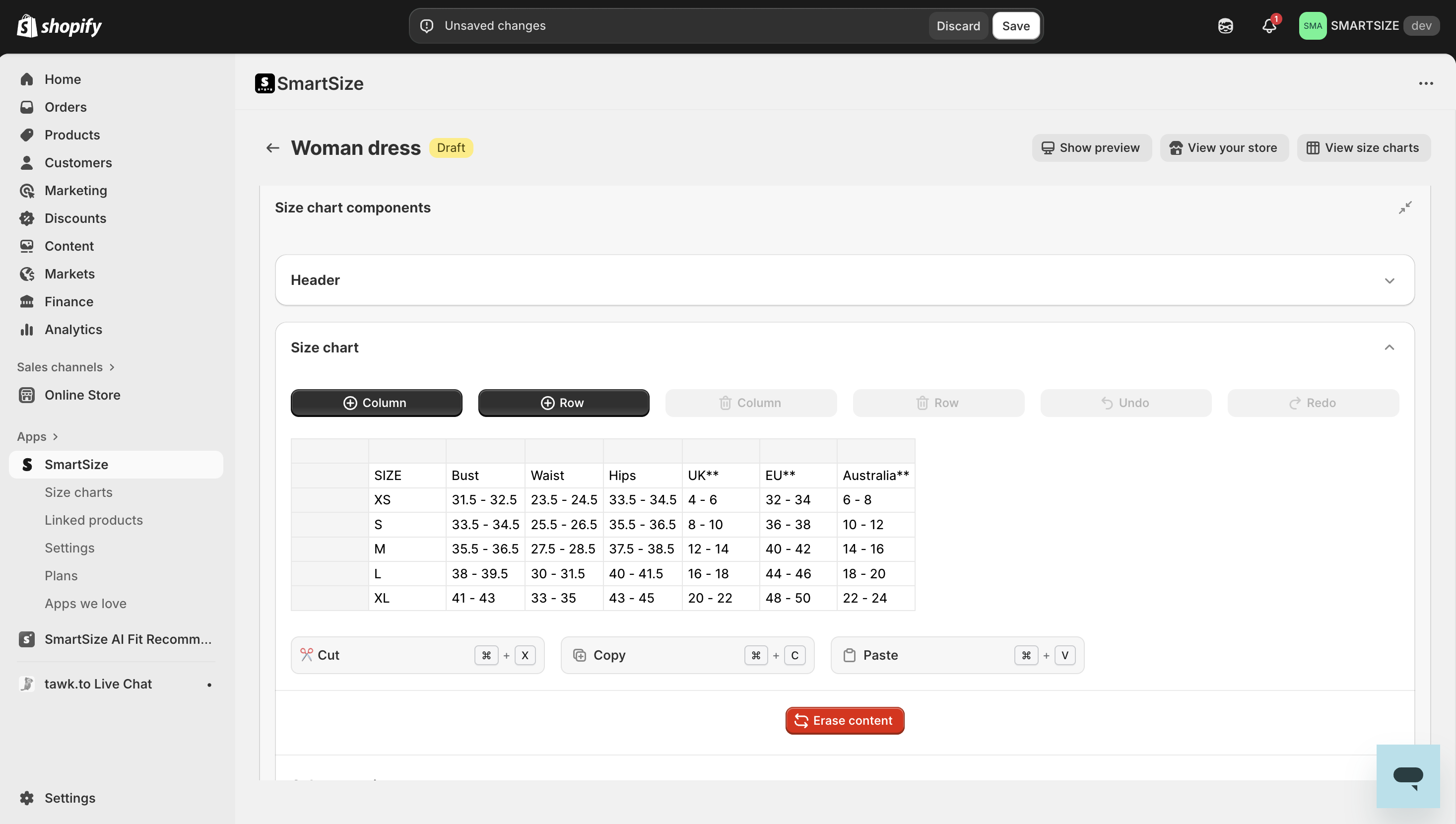
Task: Click the notifications bell icon
Action: coord(1269,26)
